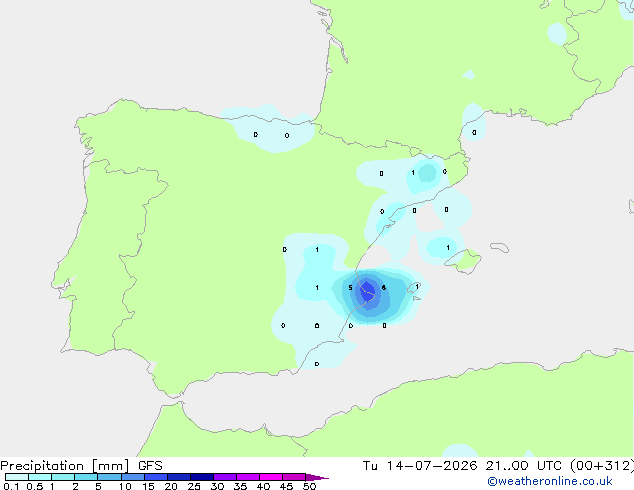Open the weatheronline.co.uk copyright link
This screenshot has height=490, width=634.
[549, 481]
